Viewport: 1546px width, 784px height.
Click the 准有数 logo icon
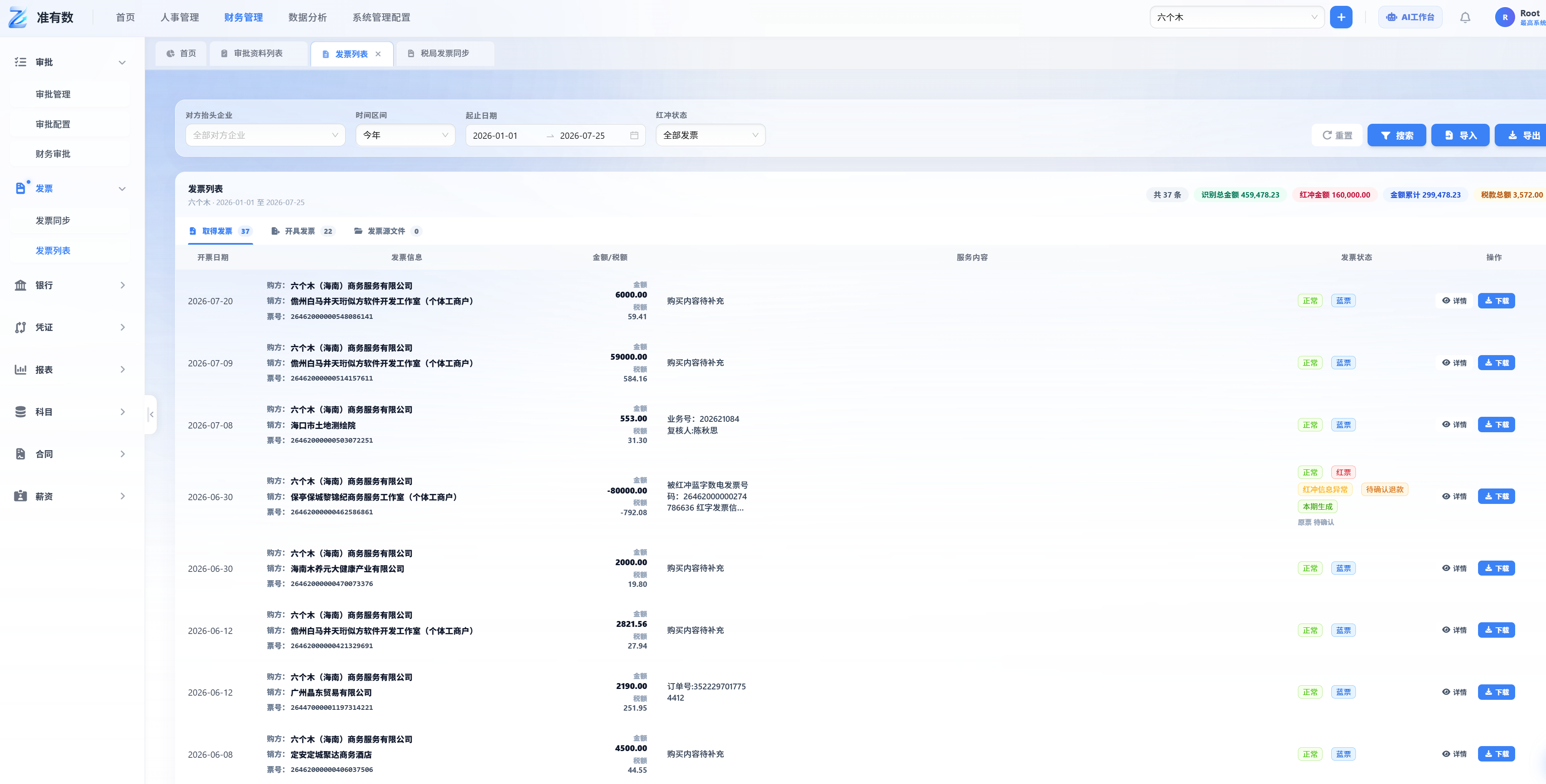tap(18, 18)
